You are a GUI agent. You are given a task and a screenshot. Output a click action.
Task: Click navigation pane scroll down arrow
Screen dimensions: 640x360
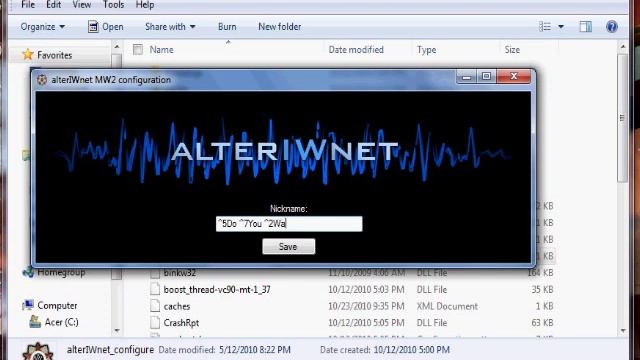(x=117, y=330)
